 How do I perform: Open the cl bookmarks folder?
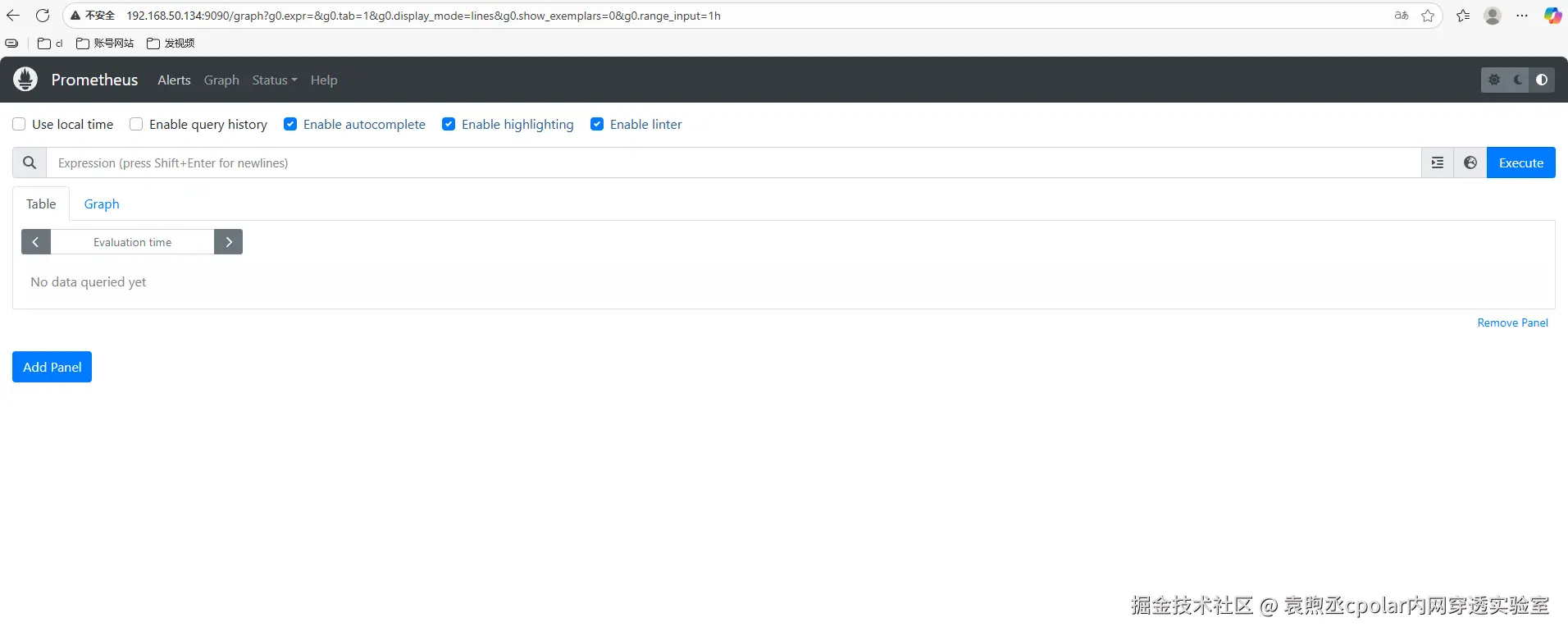(x=50, y=43)
